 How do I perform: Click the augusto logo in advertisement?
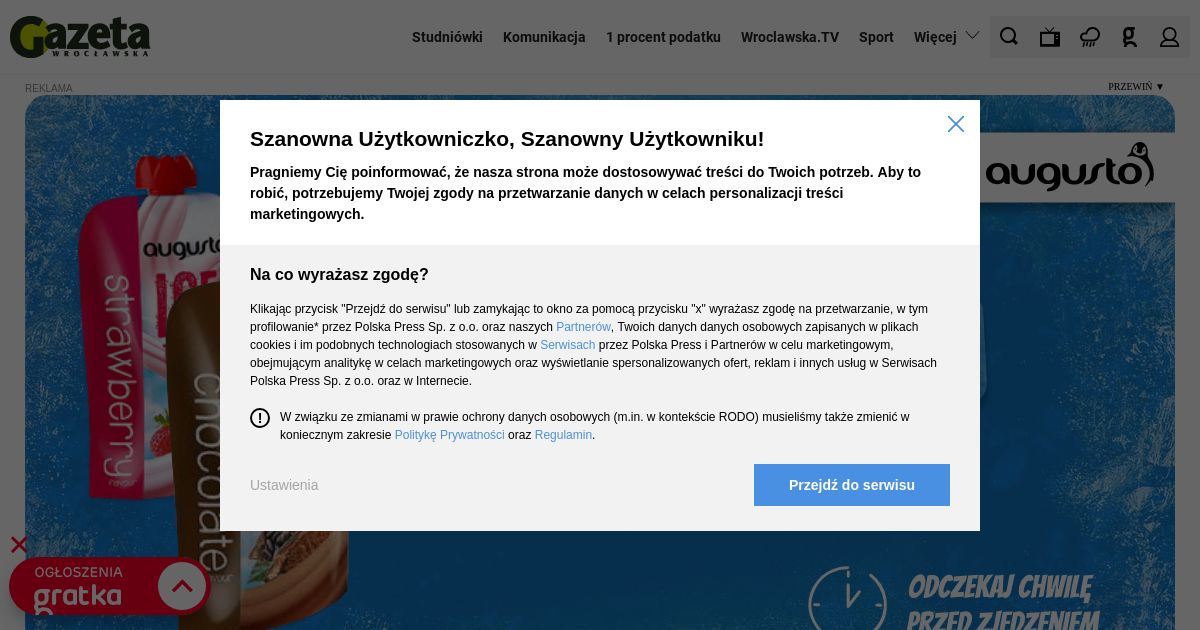click(x=1069, y=167)
